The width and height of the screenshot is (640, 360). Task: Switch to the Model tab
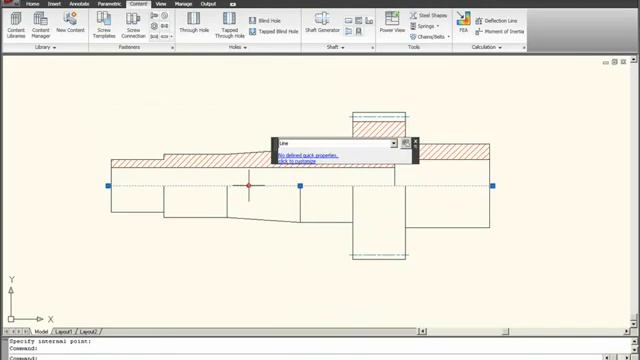(41, 332)
